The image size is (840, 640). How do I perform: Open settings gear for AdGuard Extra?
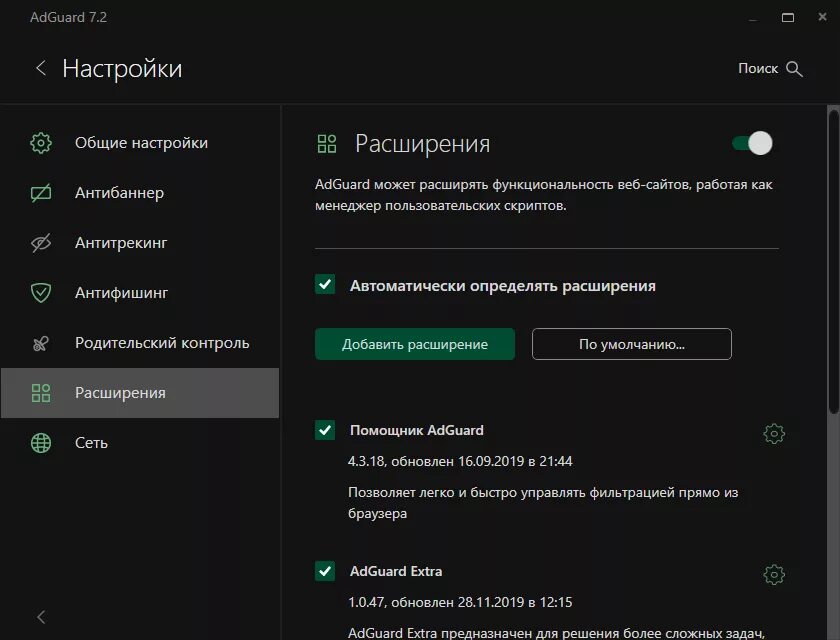coord(774,575)
